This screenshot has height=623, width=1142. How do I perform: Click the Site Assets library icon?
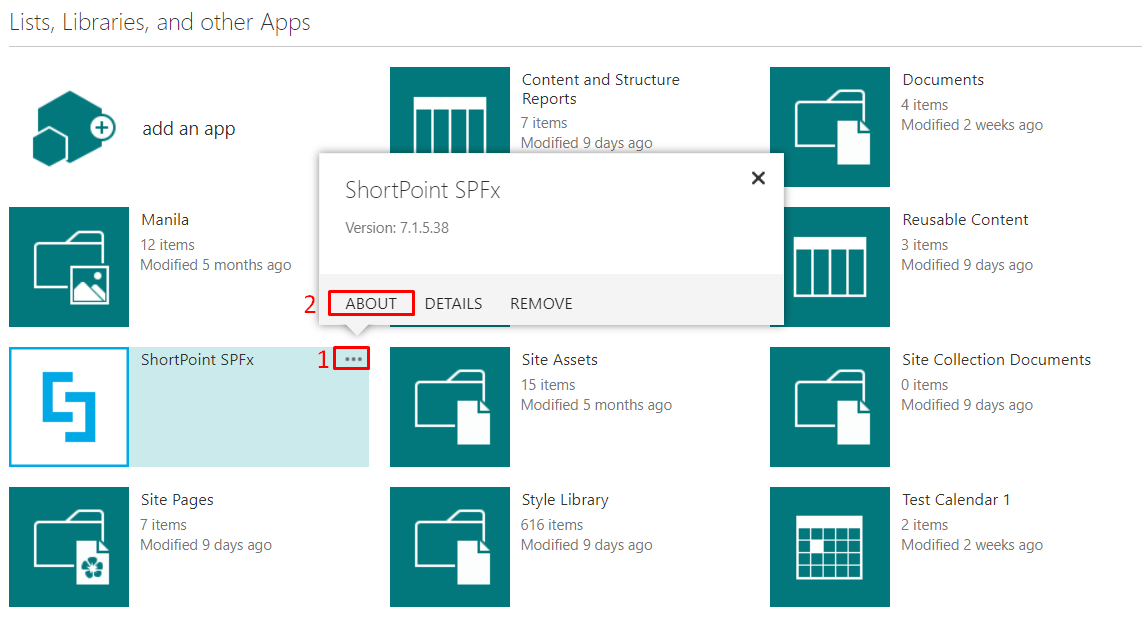point(449,407)
